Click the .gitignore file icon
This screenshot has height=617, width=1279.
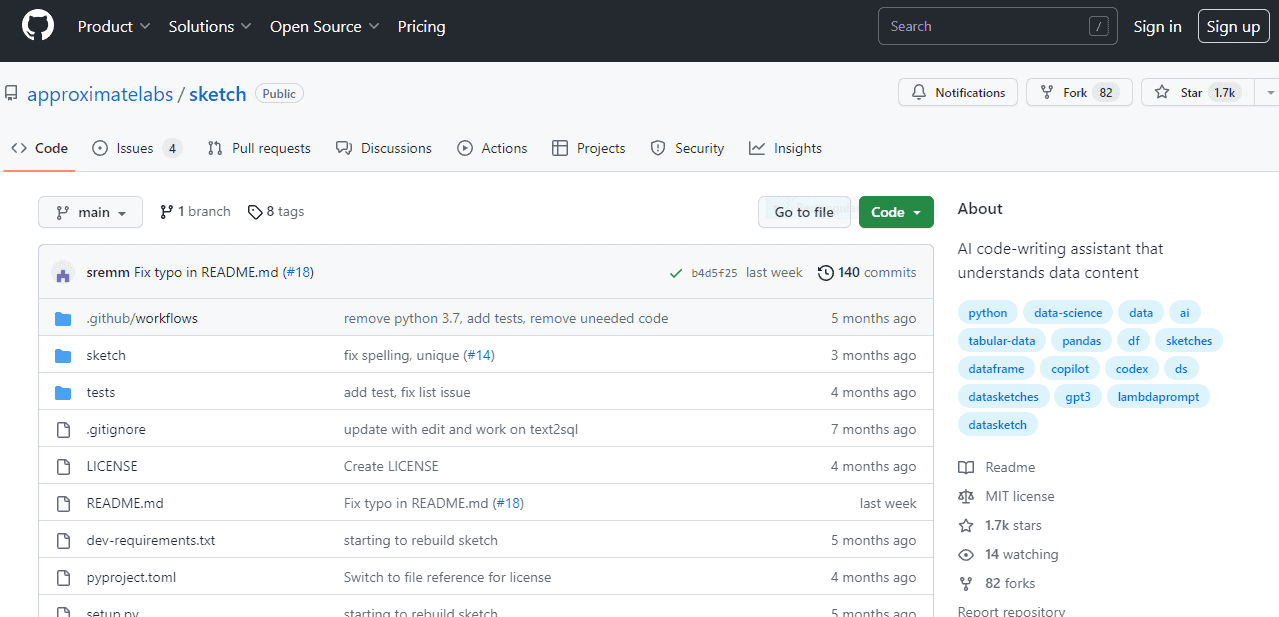click(x=64, y=430)
